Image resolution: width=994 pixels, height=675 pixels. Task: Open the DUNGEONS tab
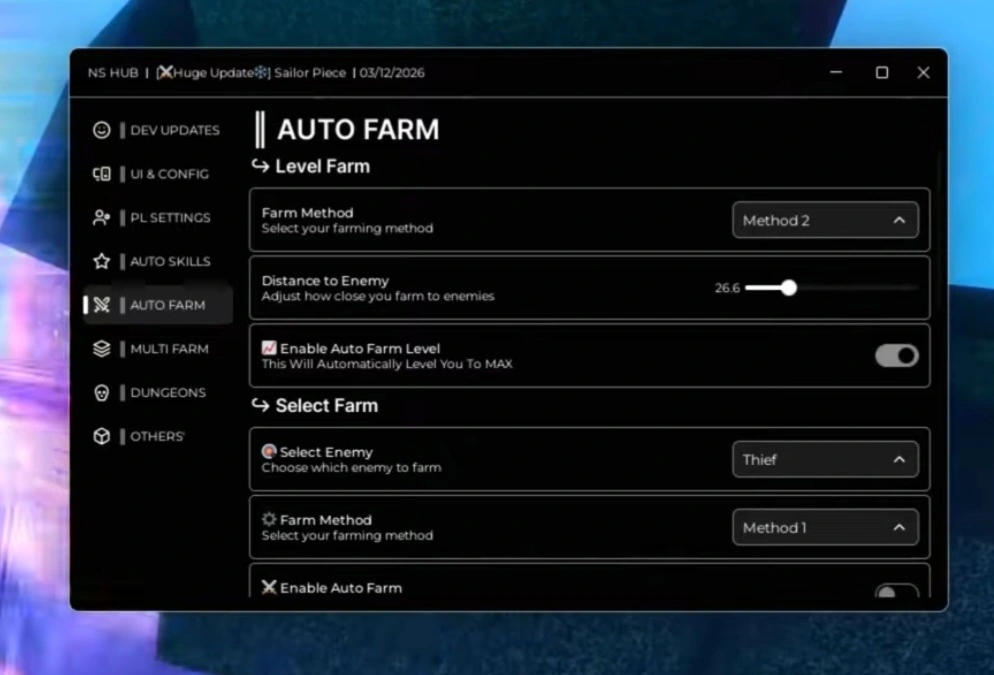point(158,393)
